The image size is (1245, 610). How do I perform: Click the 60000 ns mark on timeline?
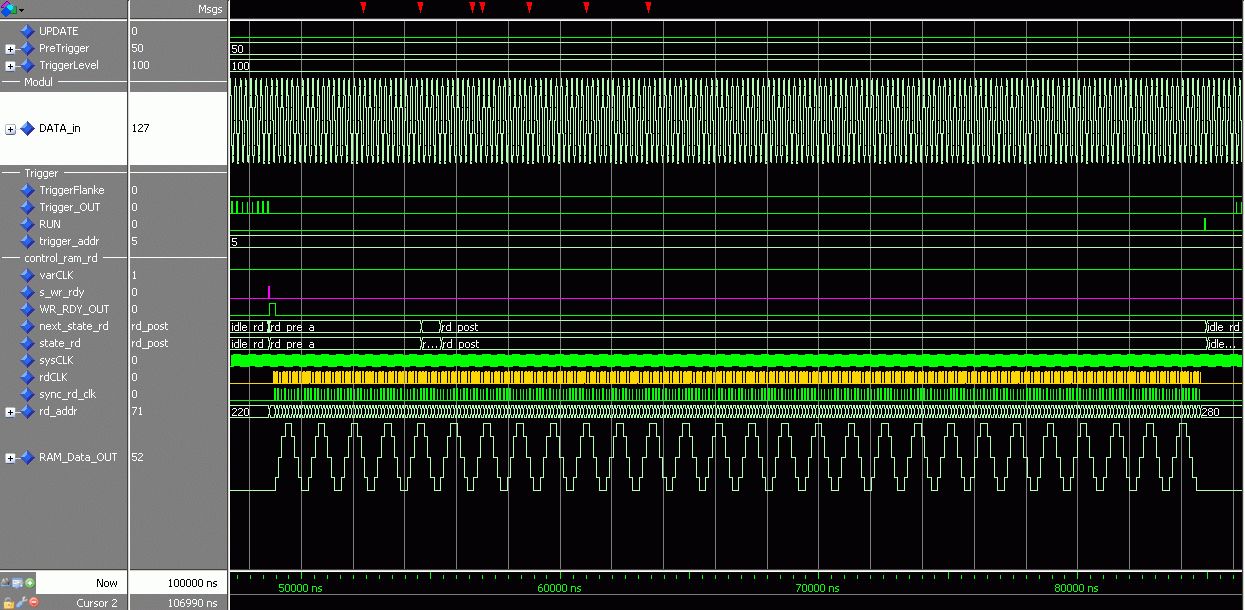click(x=559, y=588)
